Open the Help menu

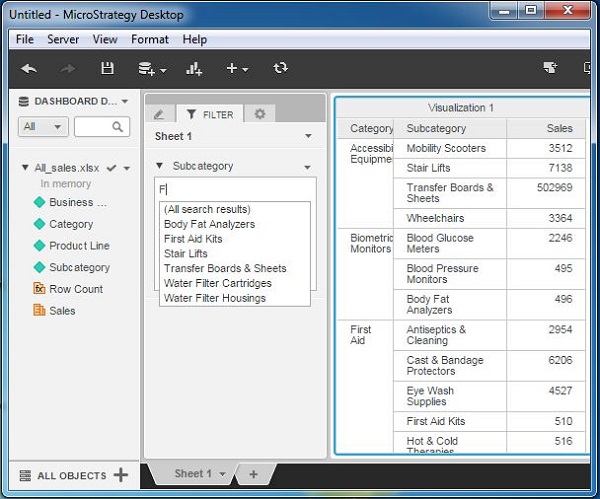(195, 39)
